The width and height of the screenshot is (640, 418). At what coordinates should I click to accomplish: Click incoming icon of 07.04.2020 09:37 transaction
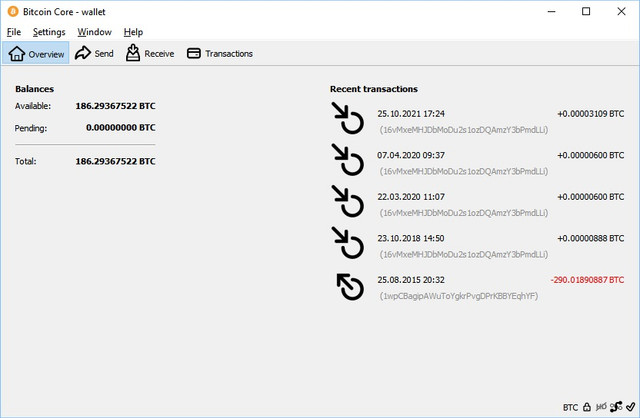348,160
